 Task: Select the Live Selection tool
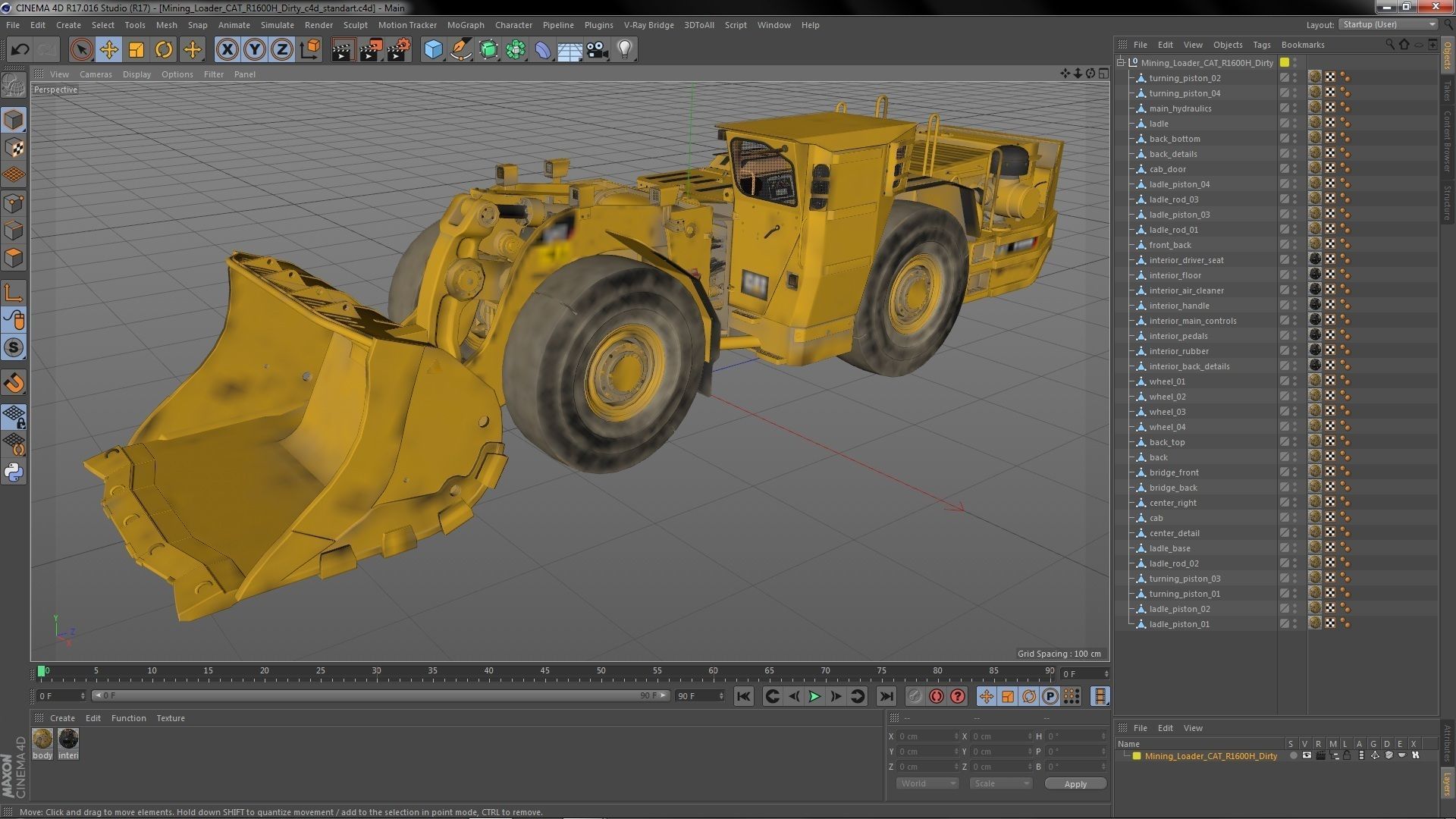point(81,50)
